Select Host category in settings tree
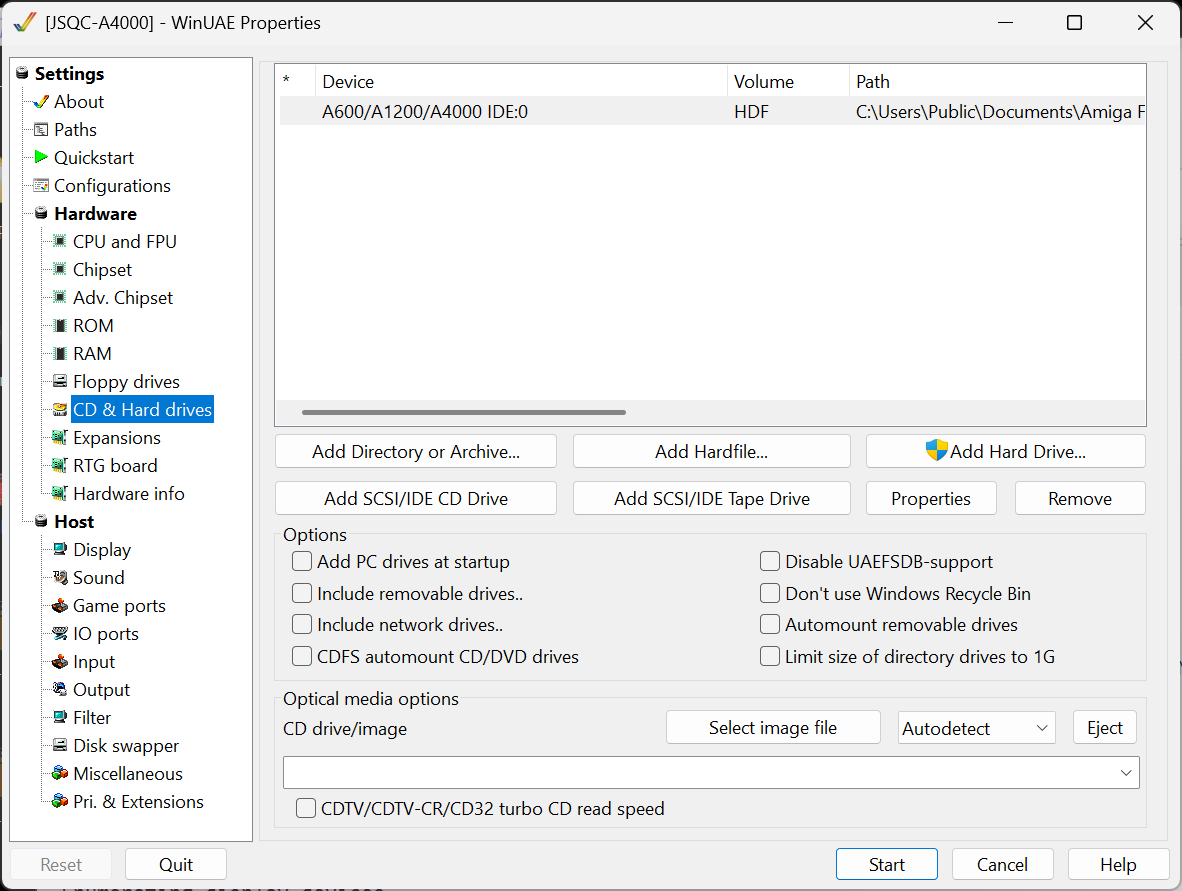 [74, 522]
